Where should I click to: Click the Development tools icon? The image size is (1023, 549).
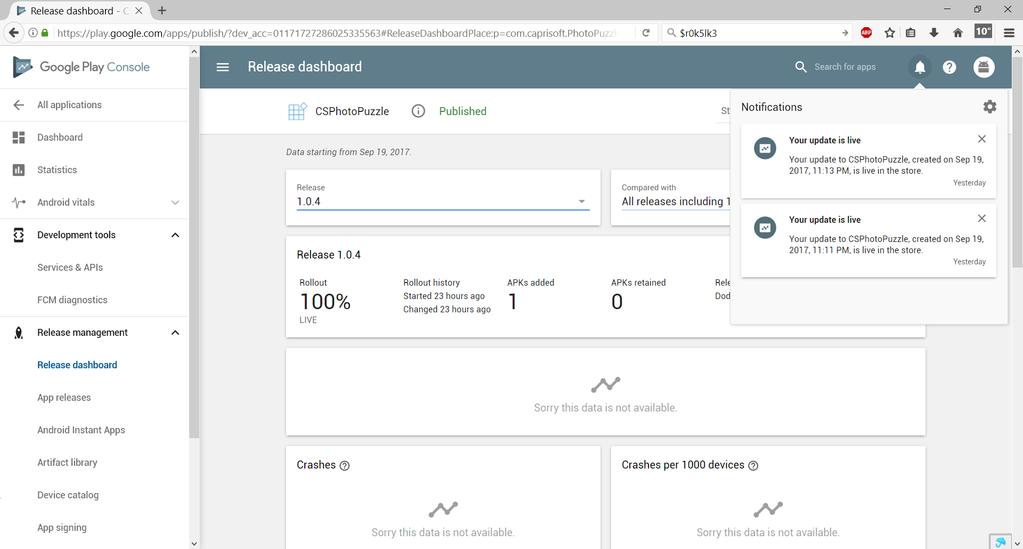(19, 235)
